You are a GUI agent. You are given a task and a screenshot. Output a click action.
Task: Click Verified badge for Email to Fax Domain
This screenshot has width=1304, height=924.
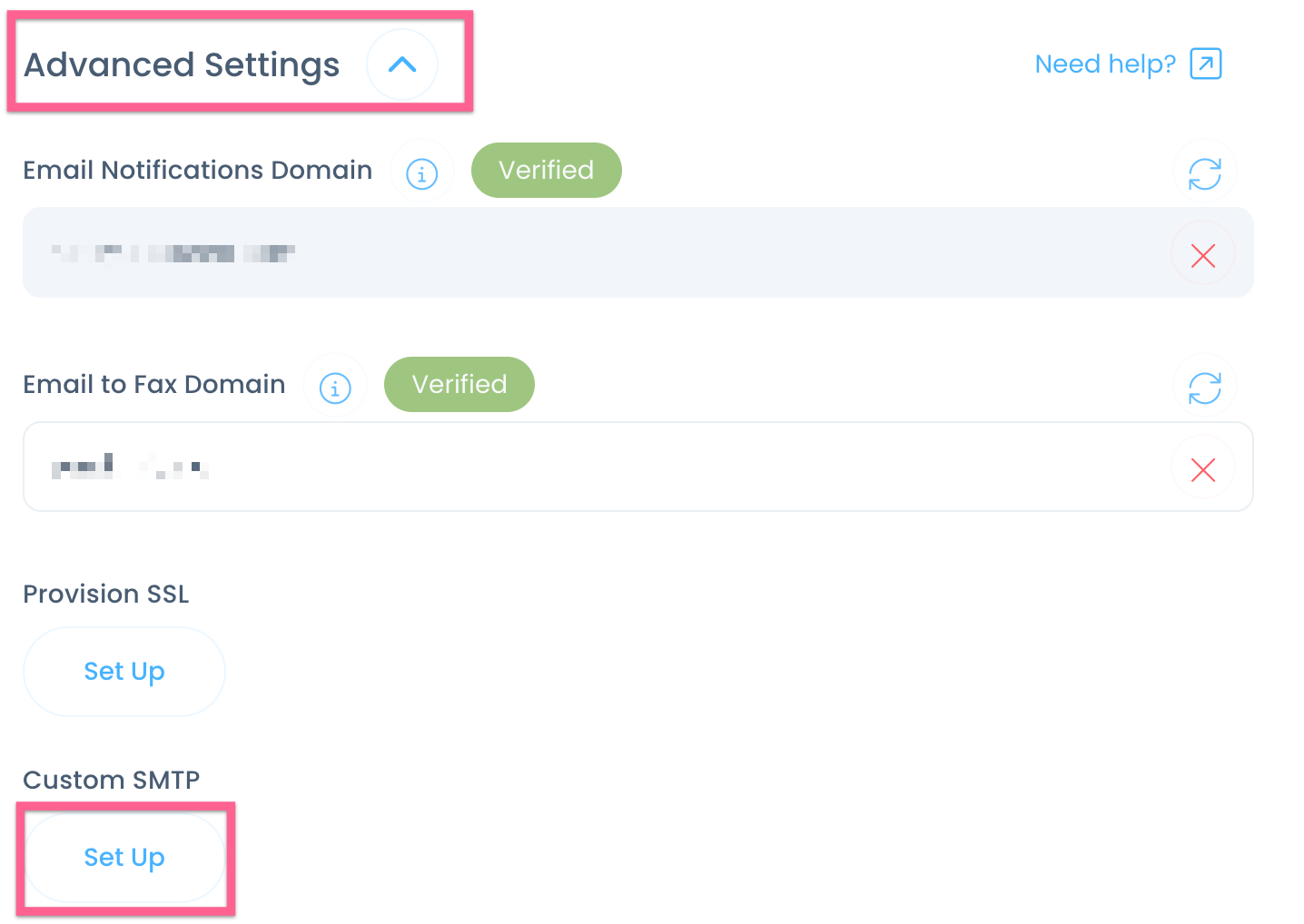tap(459, 384)
